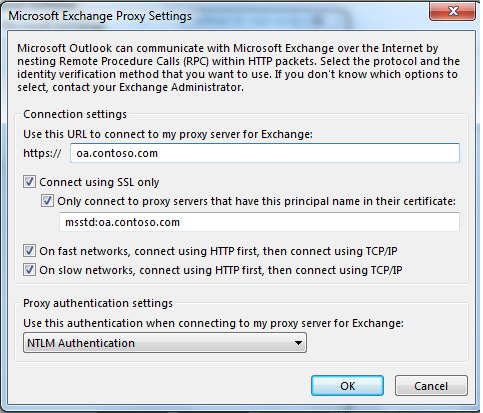This screenshot has height=413, width=483.
Task: Disable the fast networks HTTP first checkbox
Action: point(29,251)
